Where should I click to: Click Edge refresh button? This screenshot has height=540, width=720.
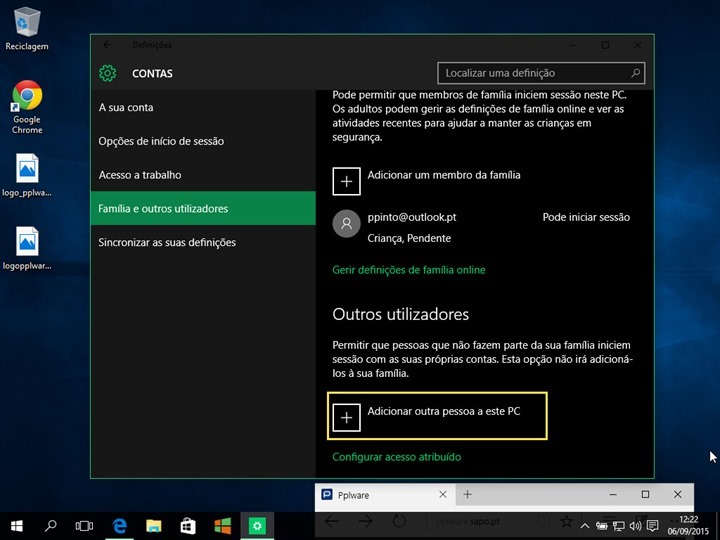coord(399,521)
